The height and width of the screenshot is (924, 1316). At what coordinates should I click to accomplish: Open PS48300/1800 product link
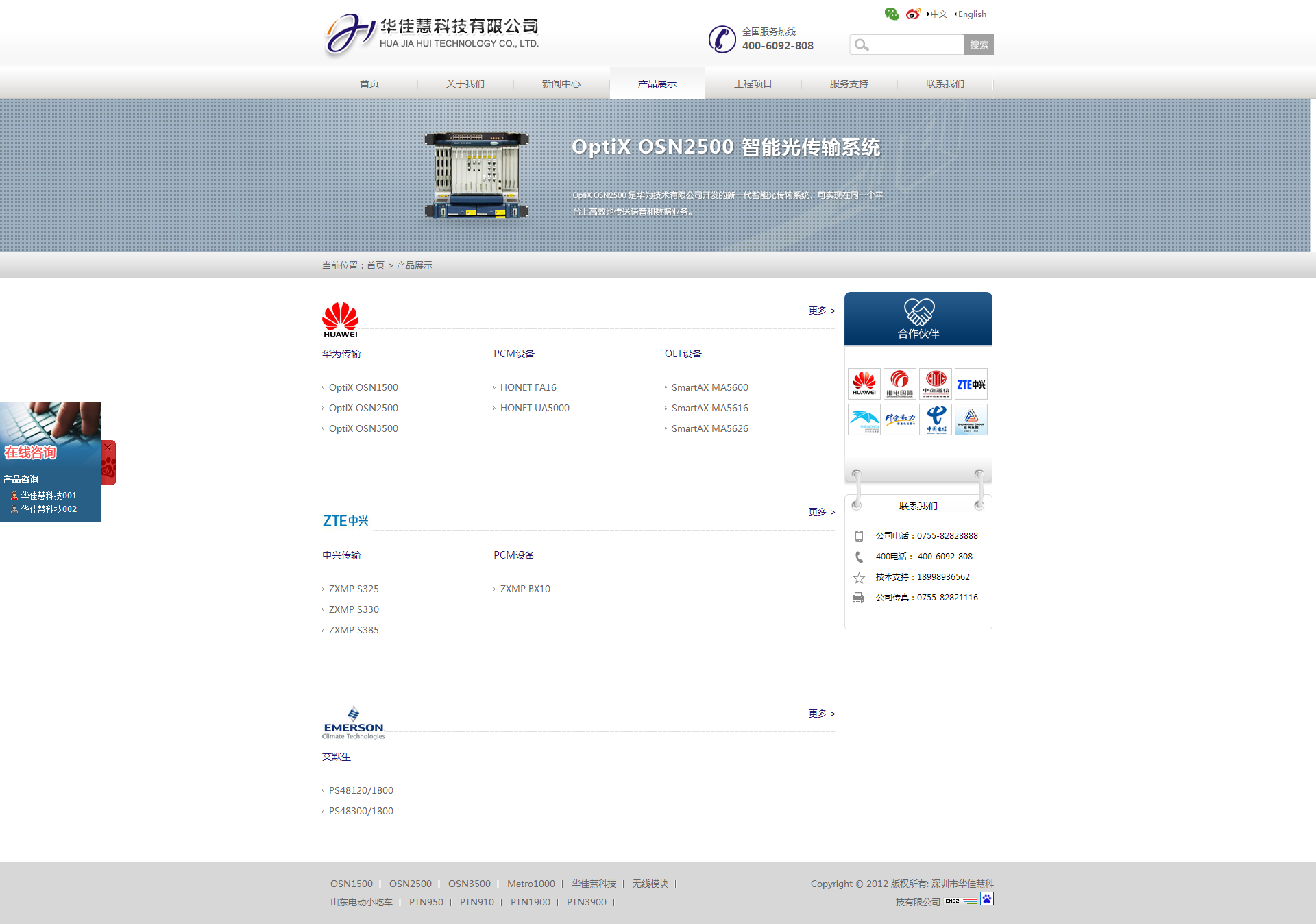pos(361,811)
